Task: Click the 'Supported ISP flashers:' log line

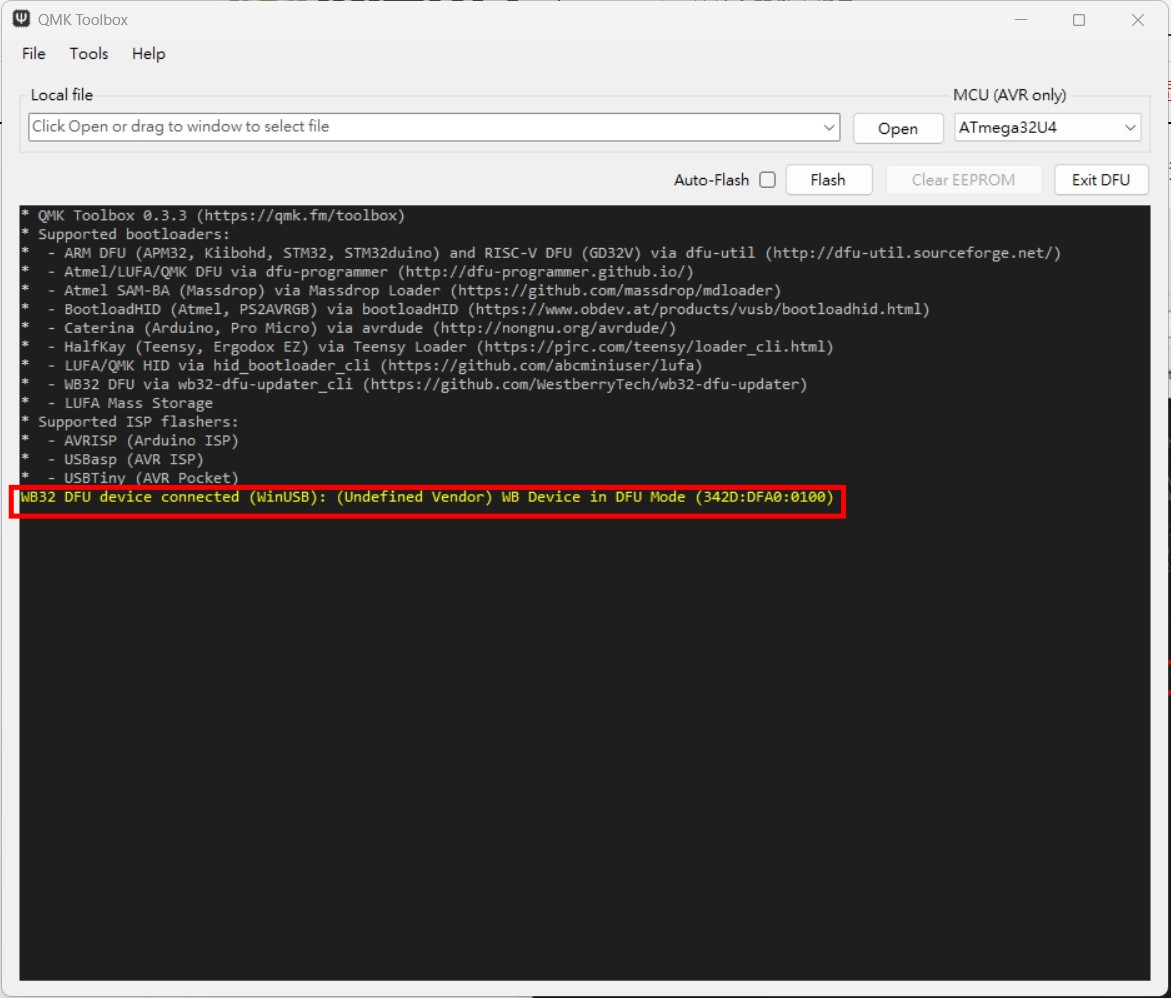Action: (x=130, y=422)
